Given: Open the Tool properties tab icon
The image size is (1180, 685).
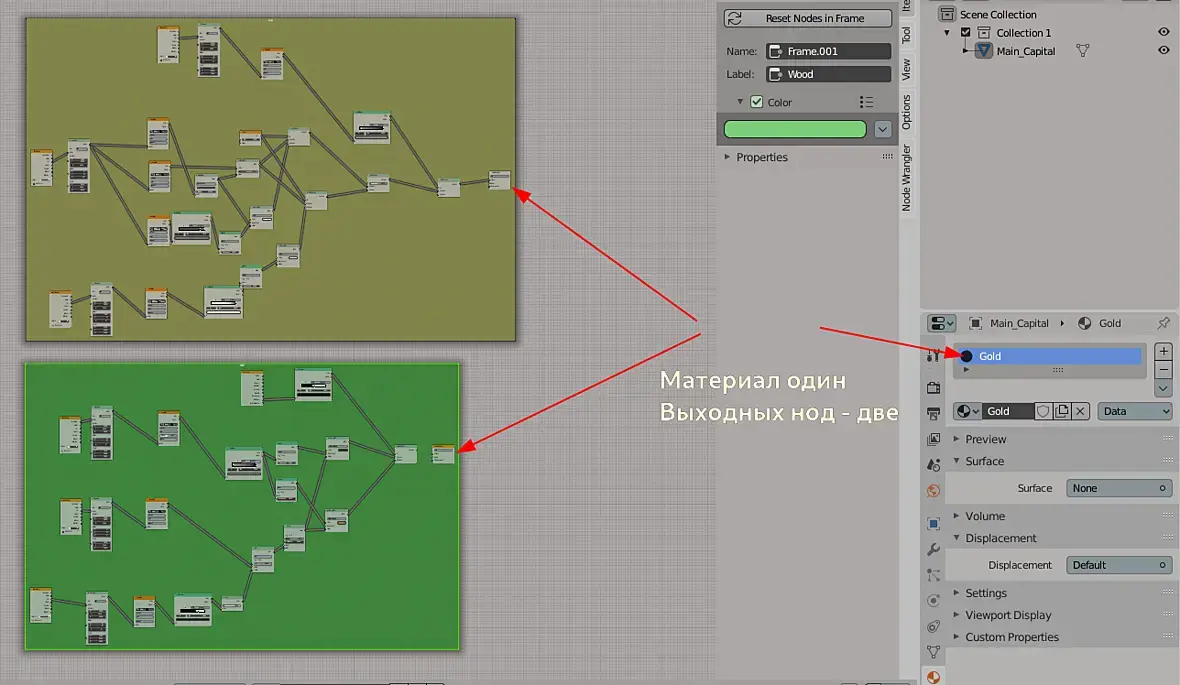Looking at the screenshot, I should (x=933, y=356).
